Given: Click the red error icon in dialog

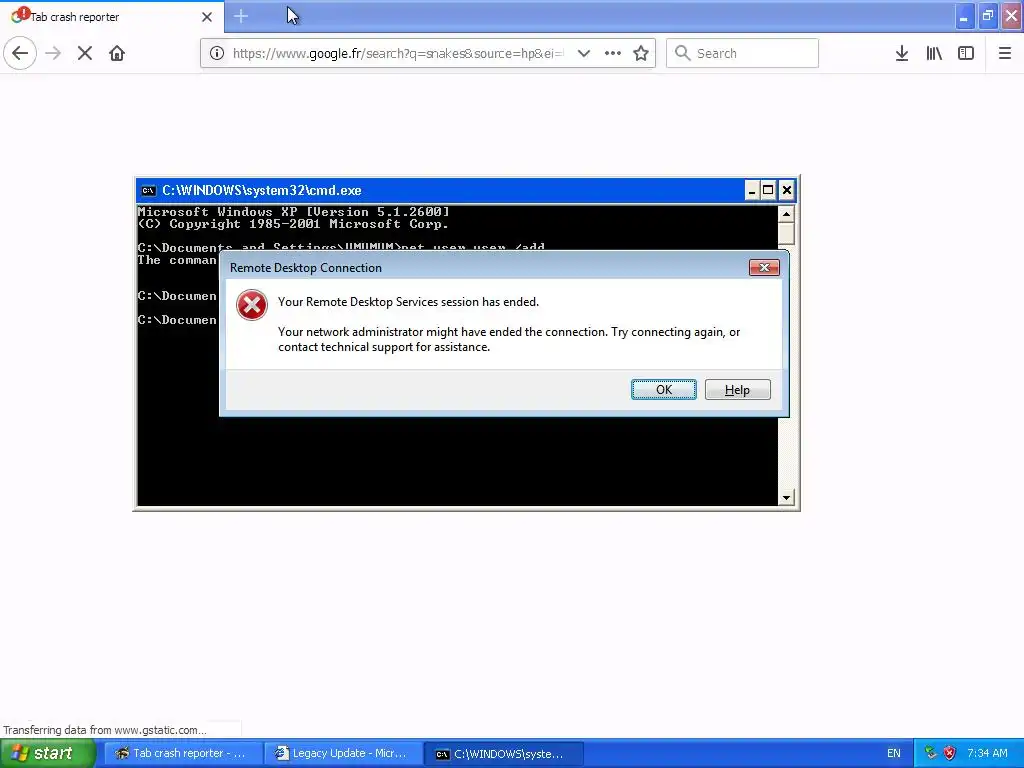Looking at the screenshot, I should click(251, 305).
